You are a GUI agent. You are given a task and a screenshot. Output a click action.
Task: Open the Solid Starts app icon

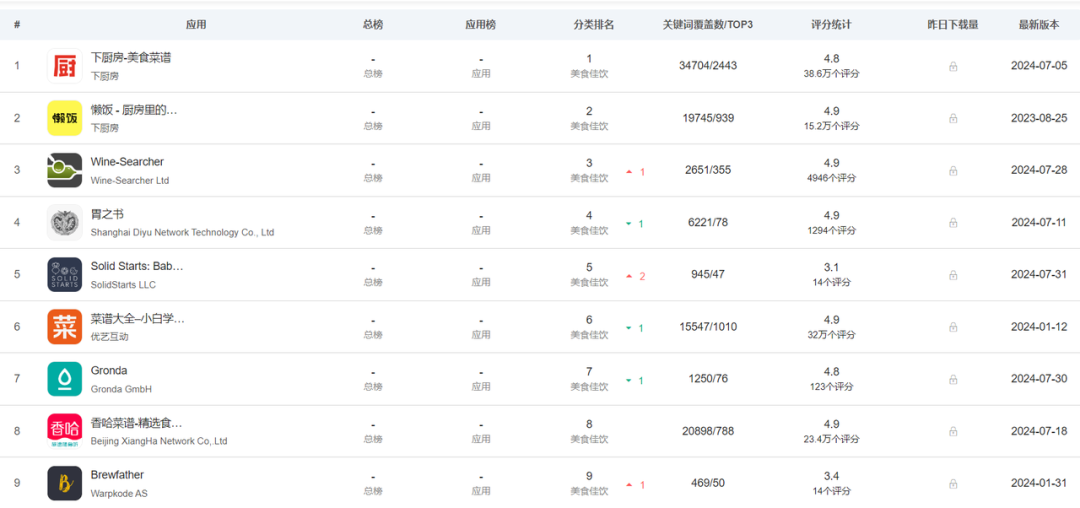click(x=65, y=274)
